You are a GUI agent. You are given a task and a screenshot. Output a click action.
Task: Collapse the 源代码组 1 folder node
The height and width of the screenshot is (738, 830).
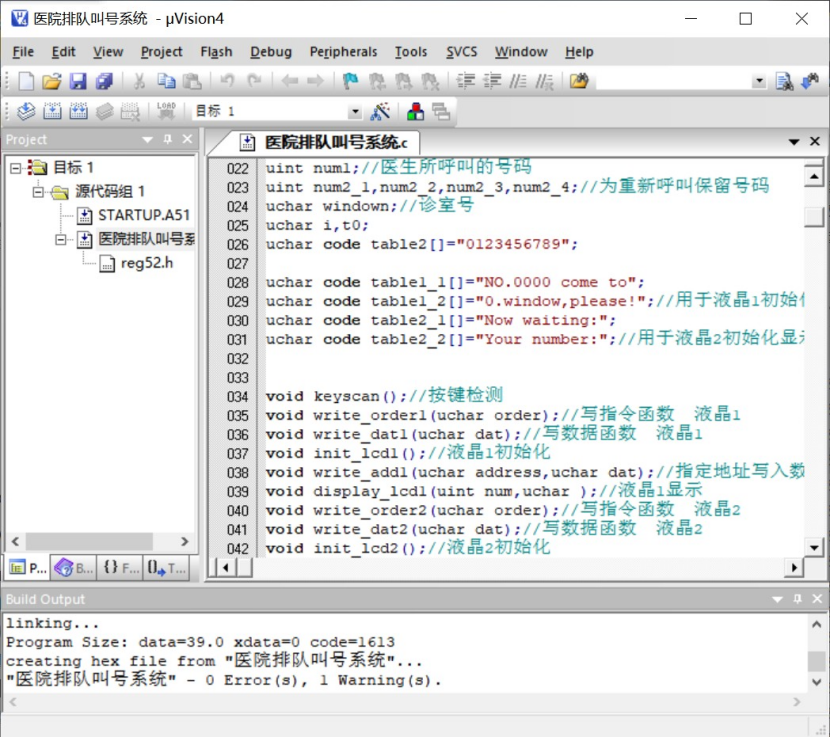(38, 192)
